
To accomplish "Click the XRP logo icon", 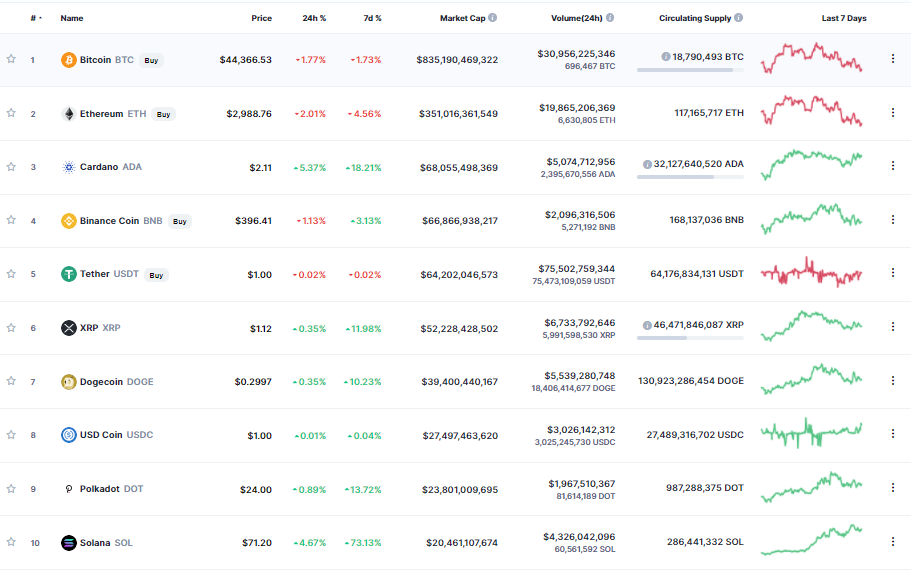I will click(x=69, y=328).
